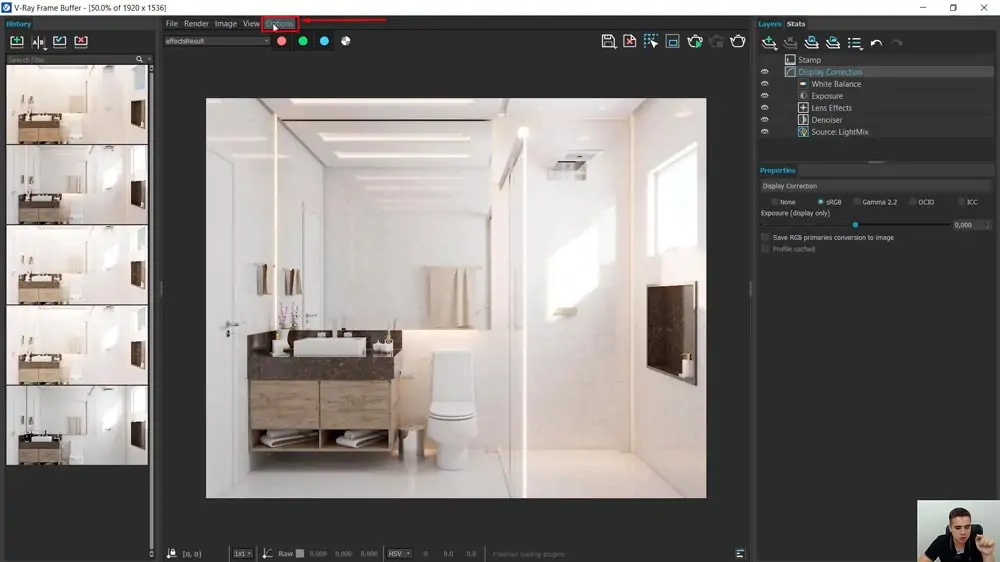Image resolution: width=1000 pixels, height=562 pixels.
Task: Undo the last layer action
Action: (x=876, y=43)
